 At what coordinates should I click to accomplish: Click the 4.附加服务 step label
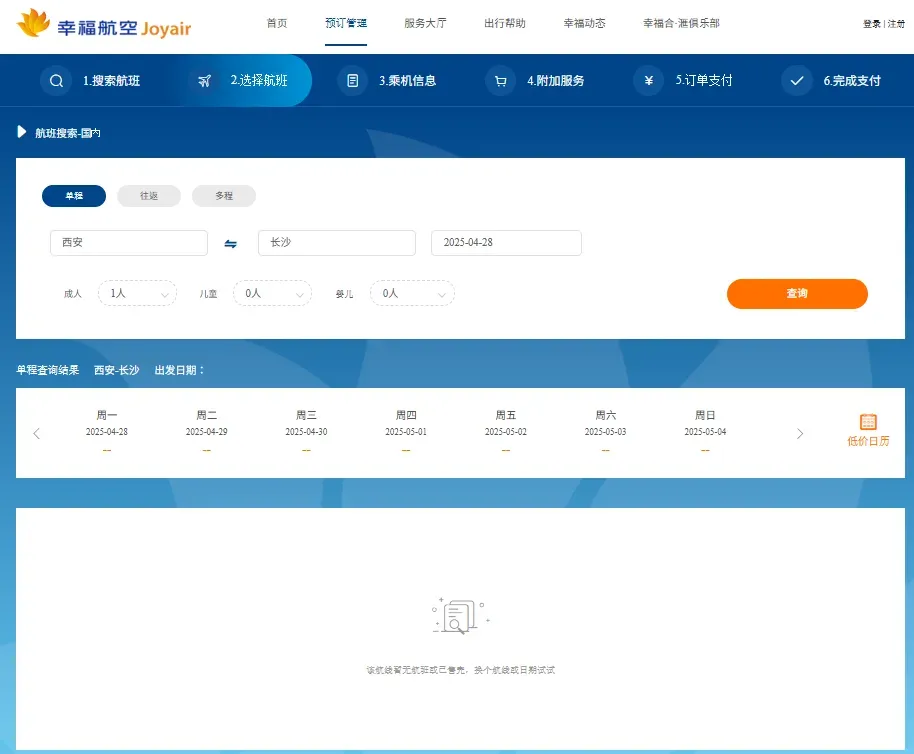coord(556,80)
